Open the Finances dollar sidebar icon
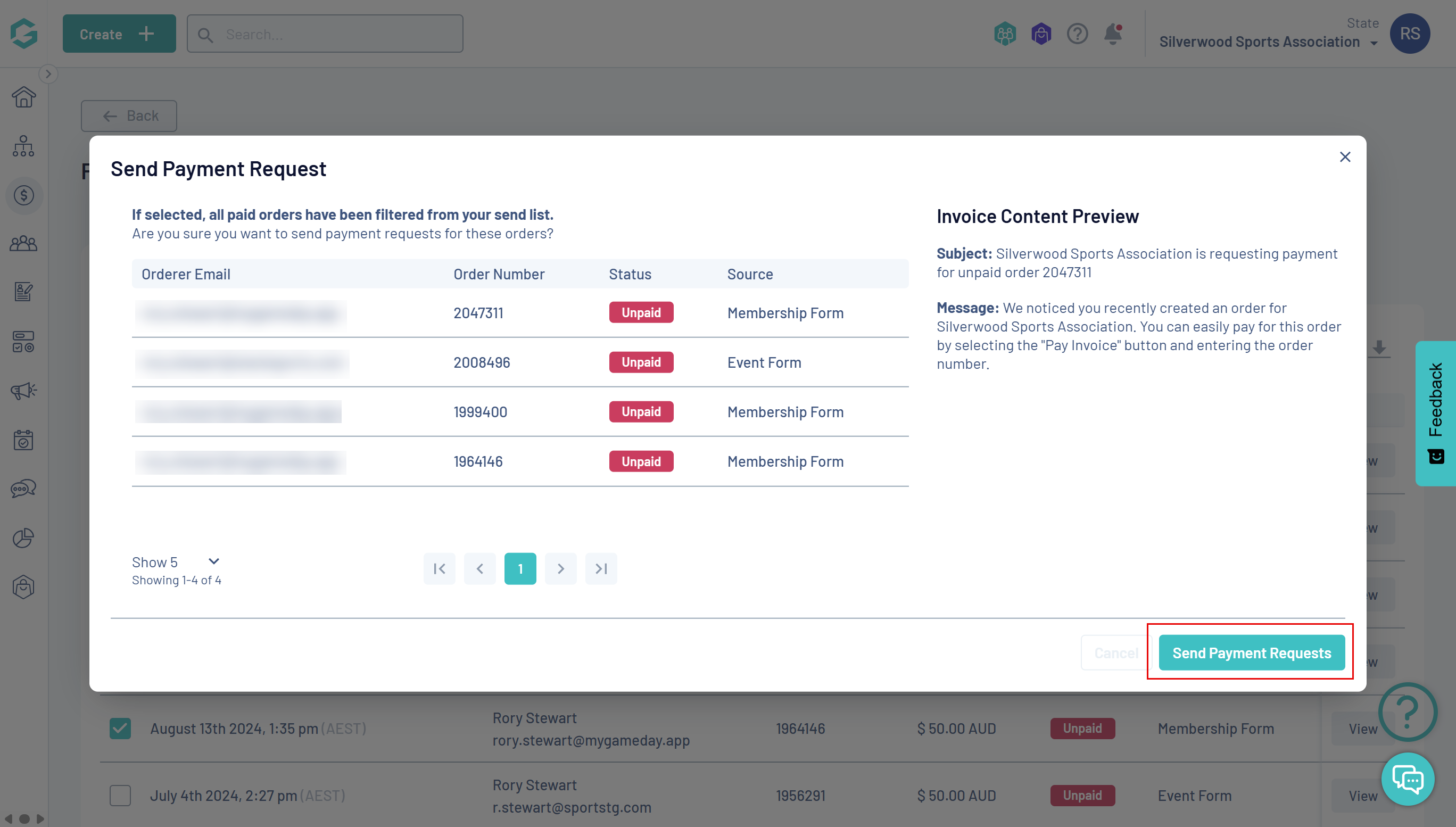The height and width of the screenshot is (827, 1456). [23, 196]
